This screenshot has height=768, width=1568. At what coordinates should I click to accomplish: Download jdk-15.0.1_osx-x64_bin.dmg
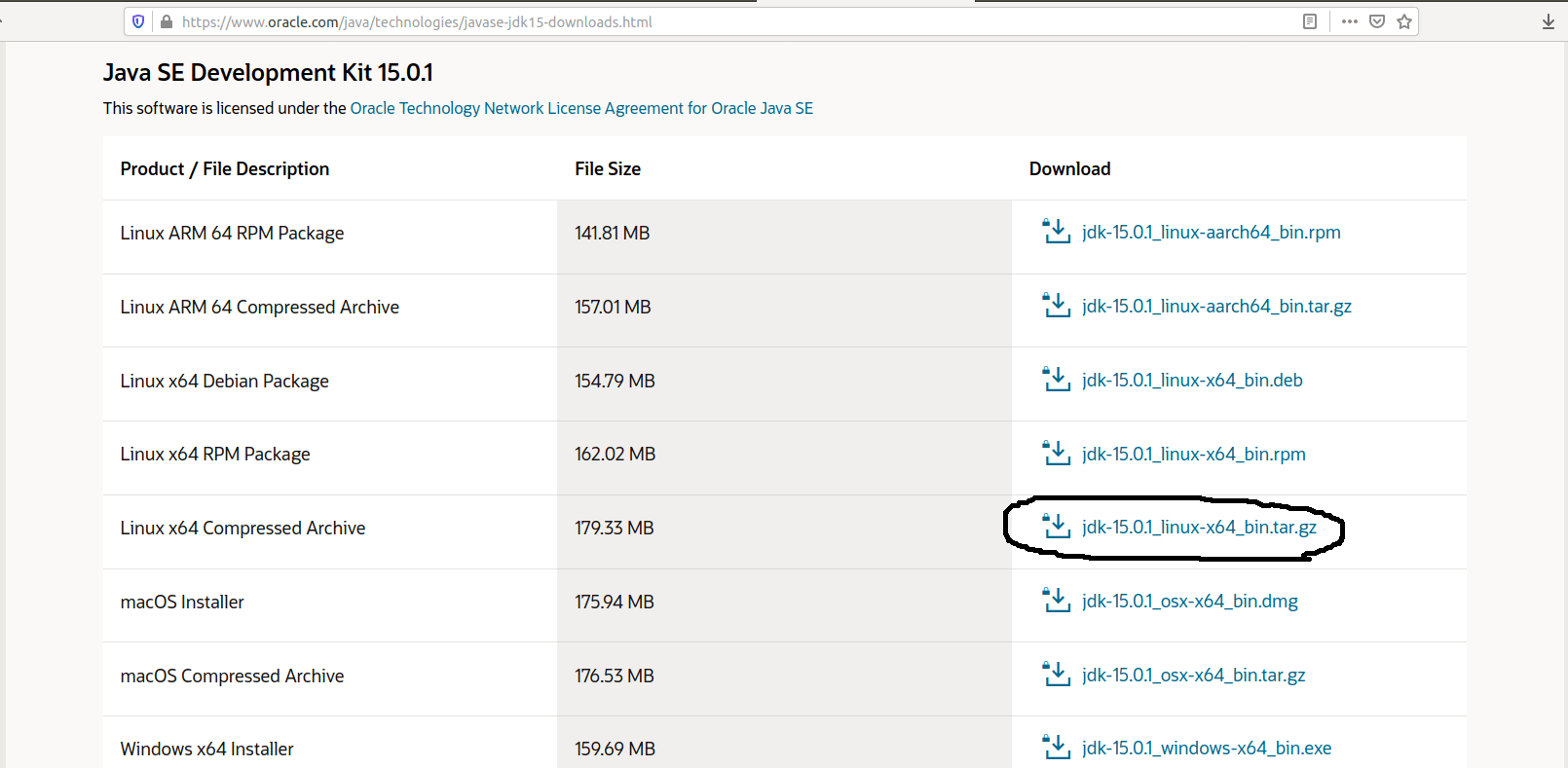point(1190,601)
